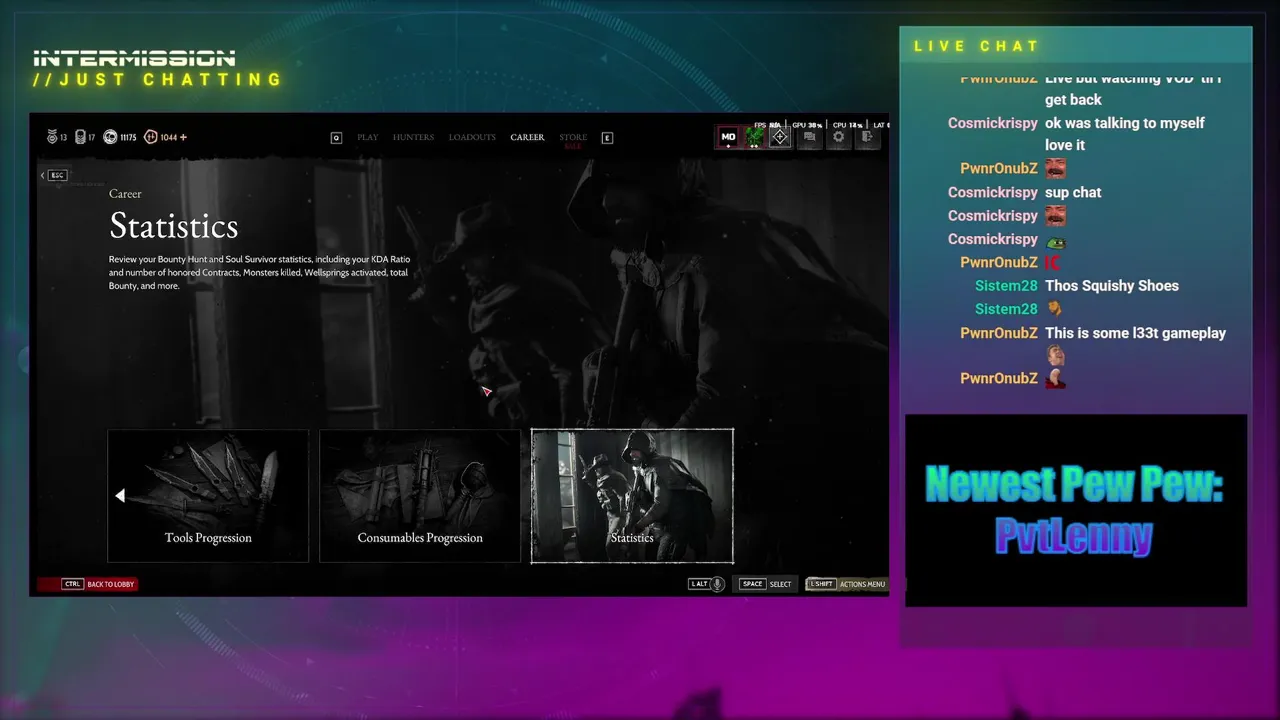Open the Tools Progression card
The image size is (1280, 720).
coord(208,496)
